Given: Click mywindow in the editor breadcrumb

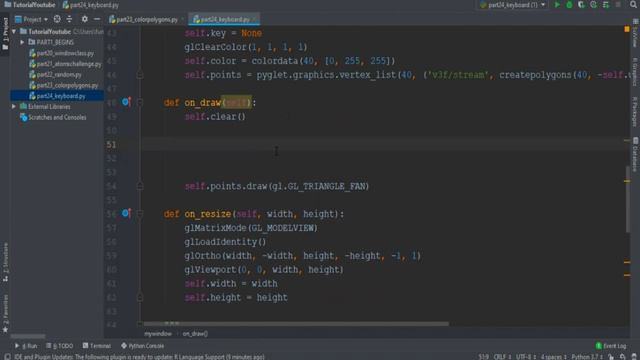Looking at the screenshot, I should [158, 333].
